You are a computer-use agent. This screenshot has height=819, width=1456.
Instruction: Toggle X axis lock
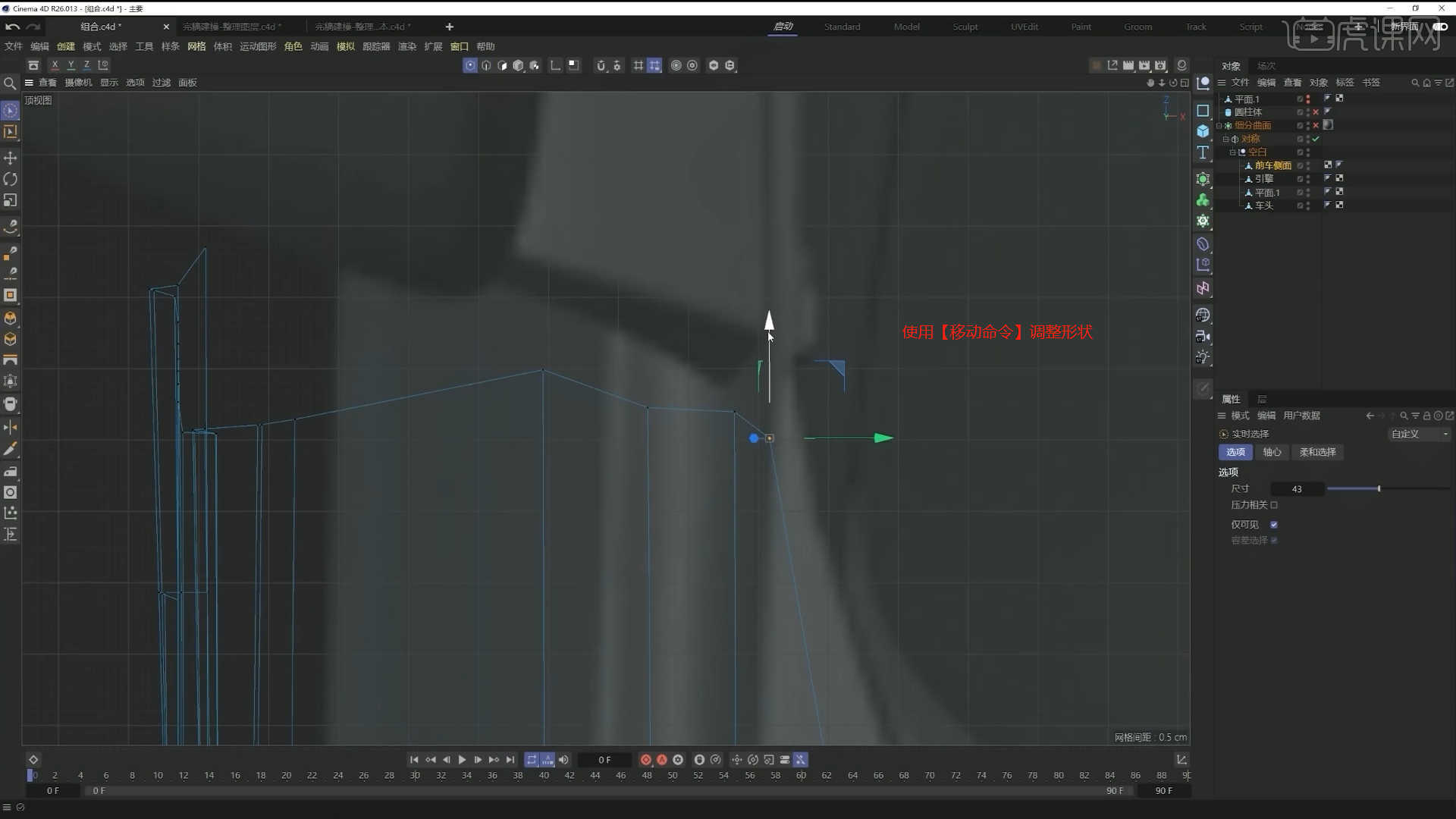pos(55,65)
